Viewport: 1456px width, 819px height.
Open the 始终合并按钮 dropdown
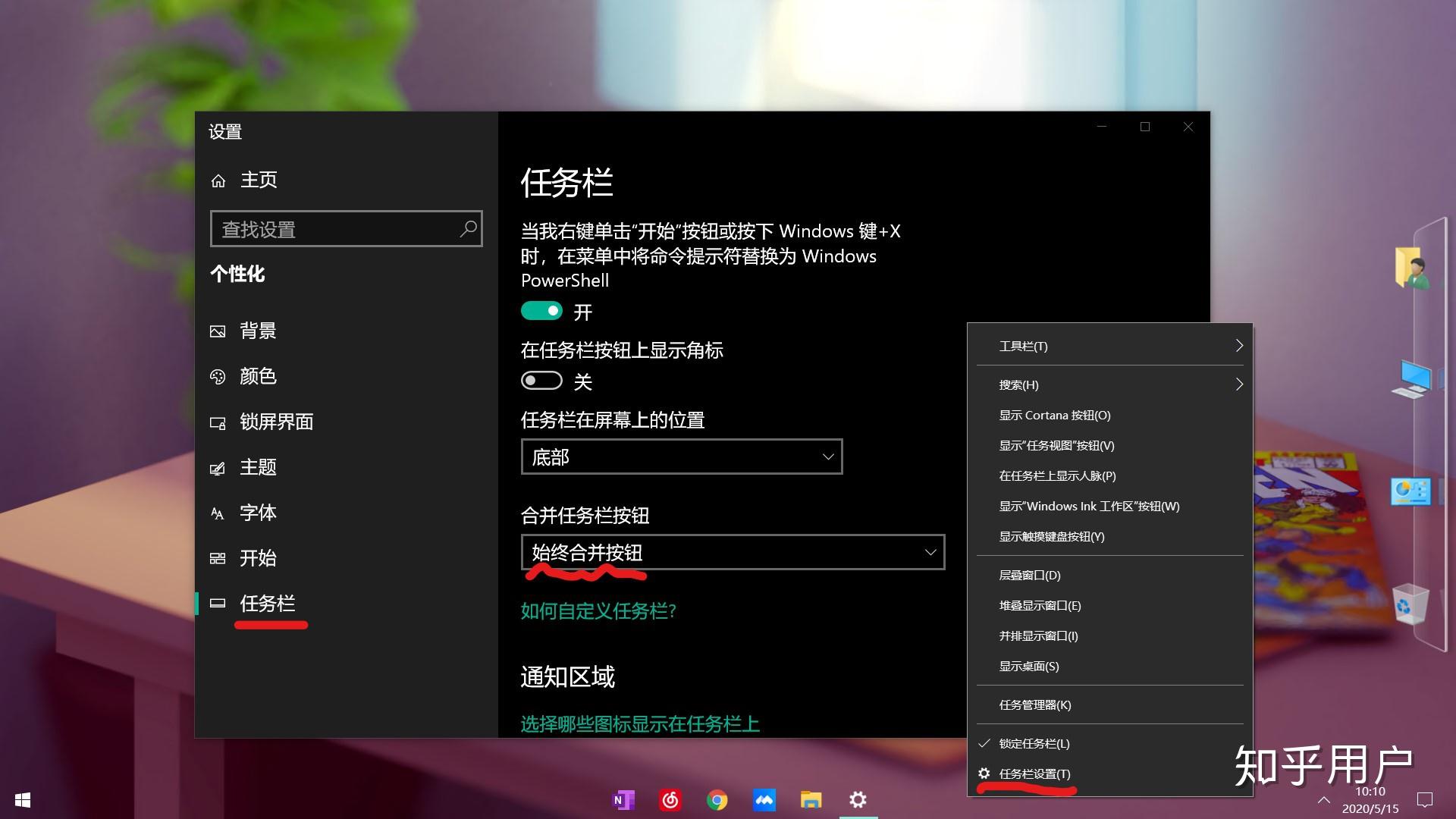(x=730, y=552)
